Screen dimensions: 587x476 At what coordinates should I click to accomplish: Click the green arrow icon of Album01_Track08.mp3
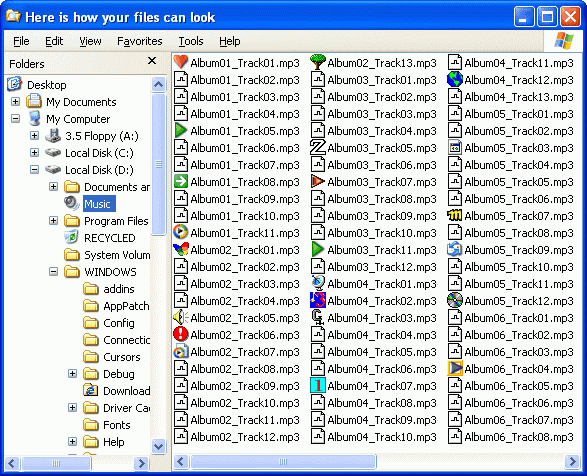click(x=180, y=181)
